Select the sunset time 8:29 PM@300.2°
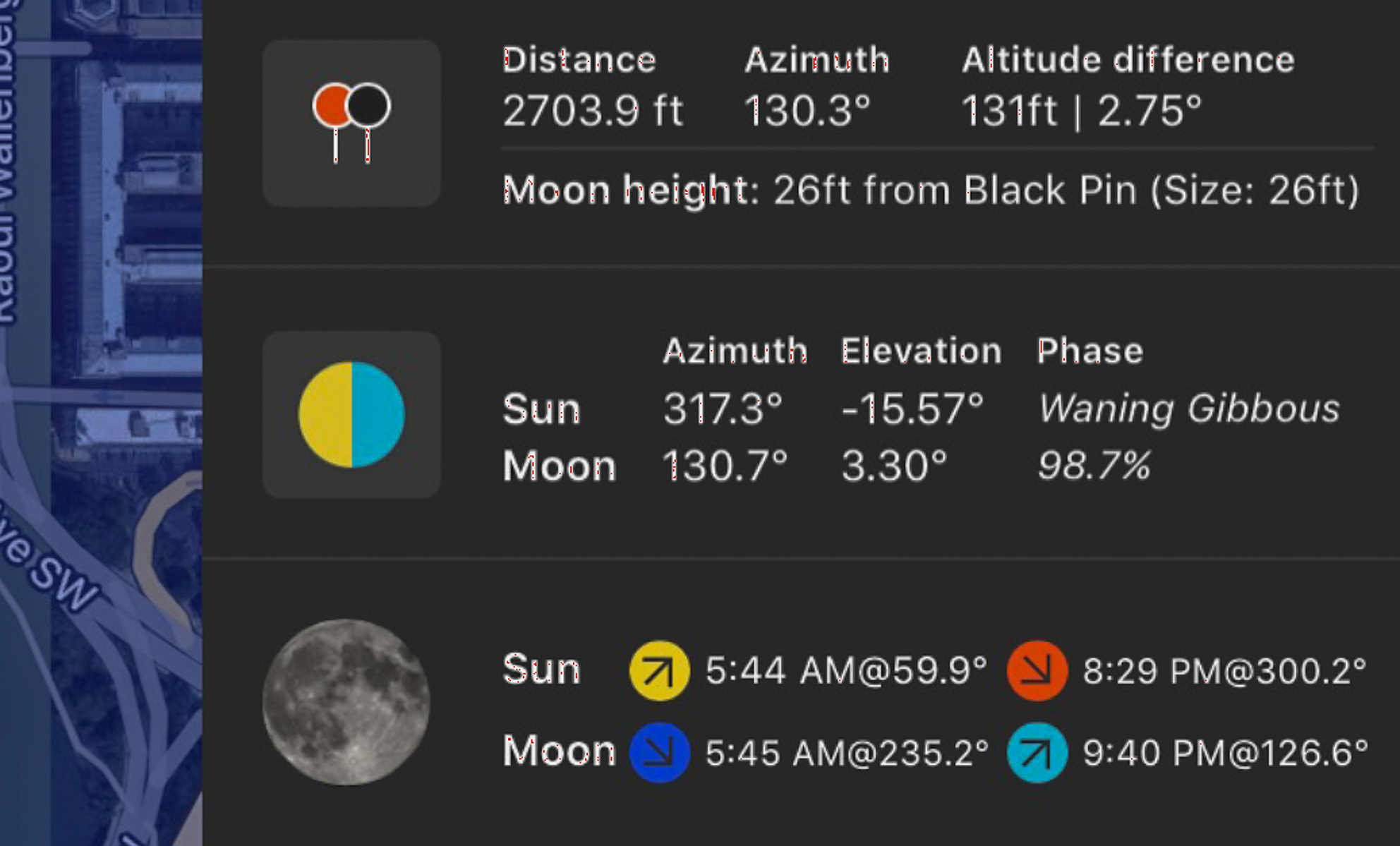 (x=1224, y=670)
